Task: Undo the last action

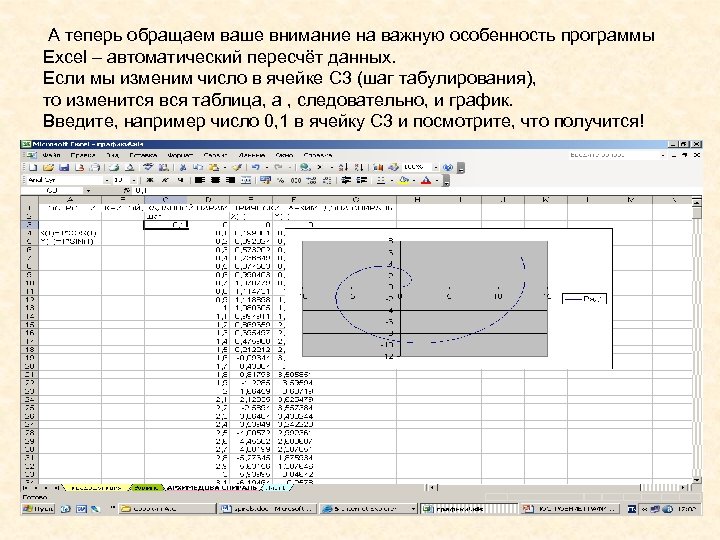Action: tap(256, 167)
